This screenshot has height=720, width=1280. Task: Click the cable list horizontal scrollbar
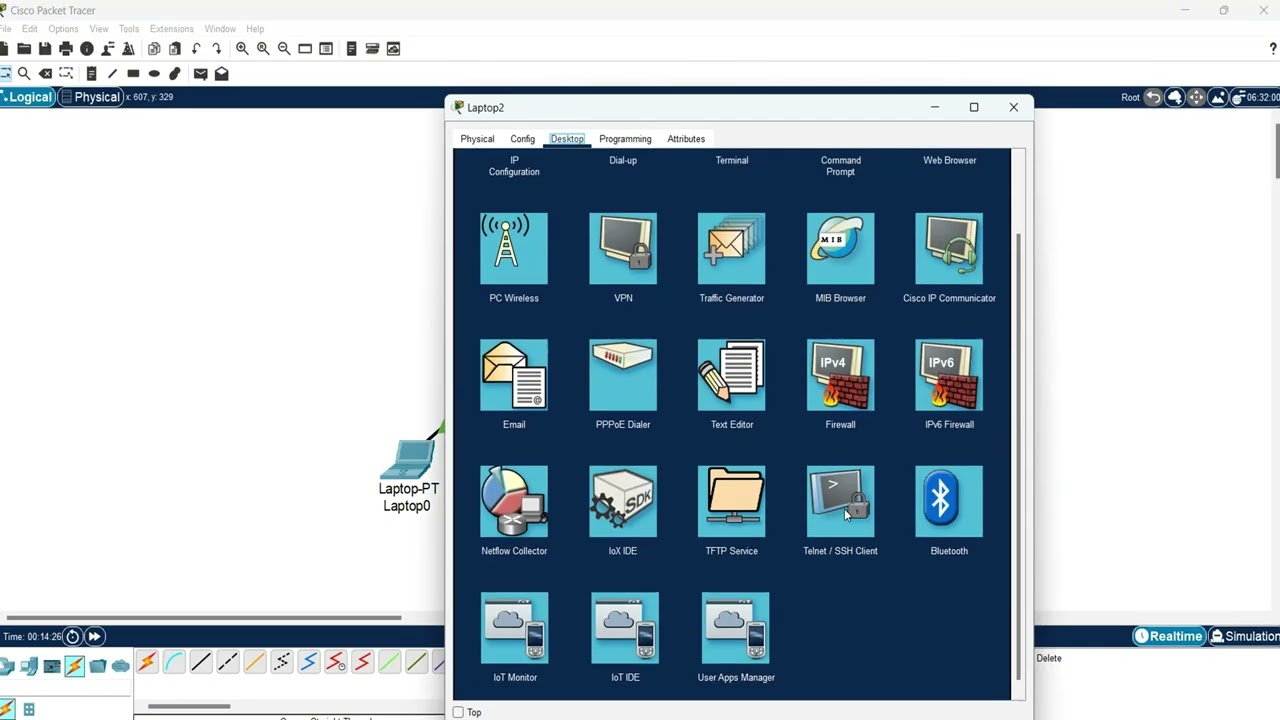coord(189,706)
